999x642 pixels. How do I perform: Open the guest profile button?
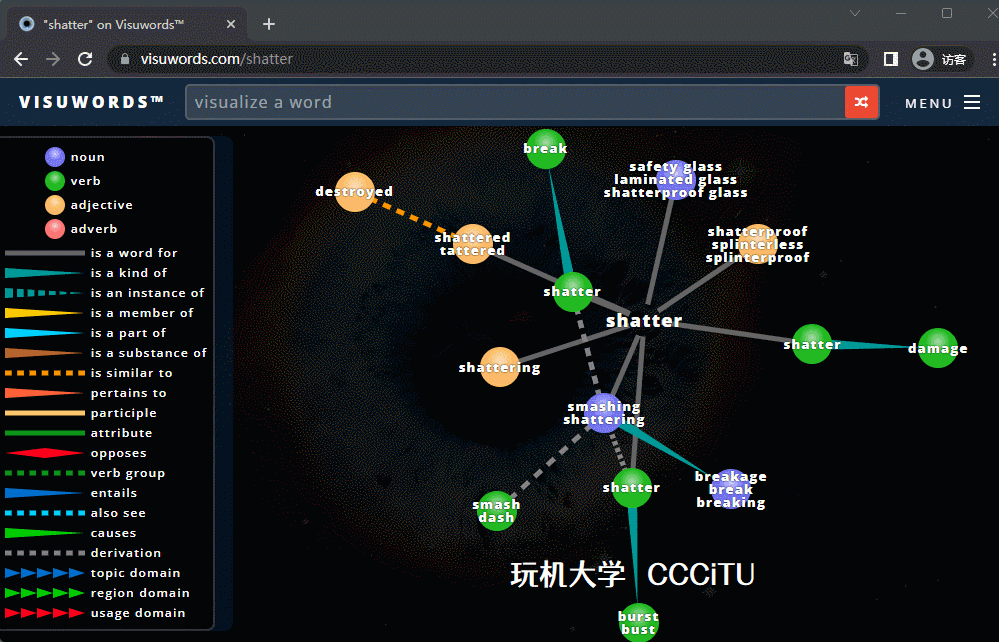(x=939, y=59)
